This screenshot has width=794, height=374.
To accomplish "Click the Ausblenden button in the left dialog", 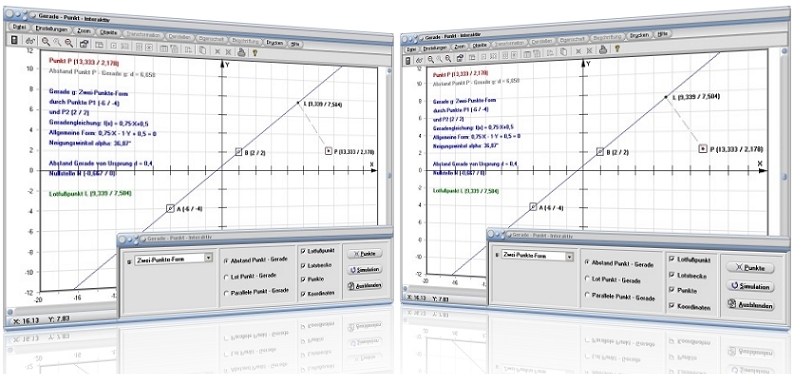I will click(x=365, y=285).
